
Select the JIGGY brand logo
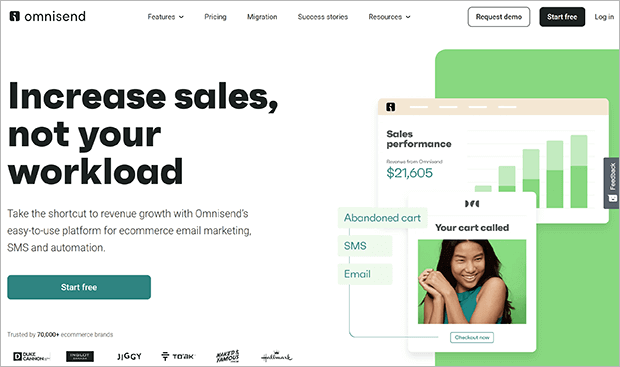tap(129, 356)
